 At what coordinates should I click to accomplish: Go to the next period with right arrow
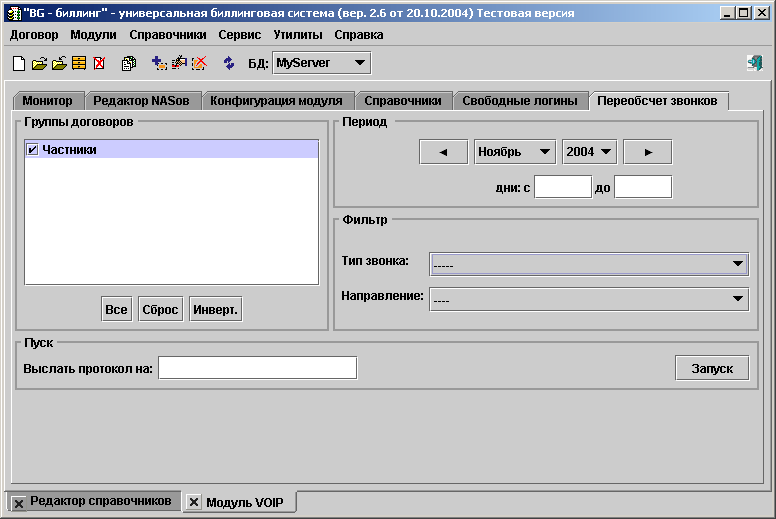tap(647, 152)
